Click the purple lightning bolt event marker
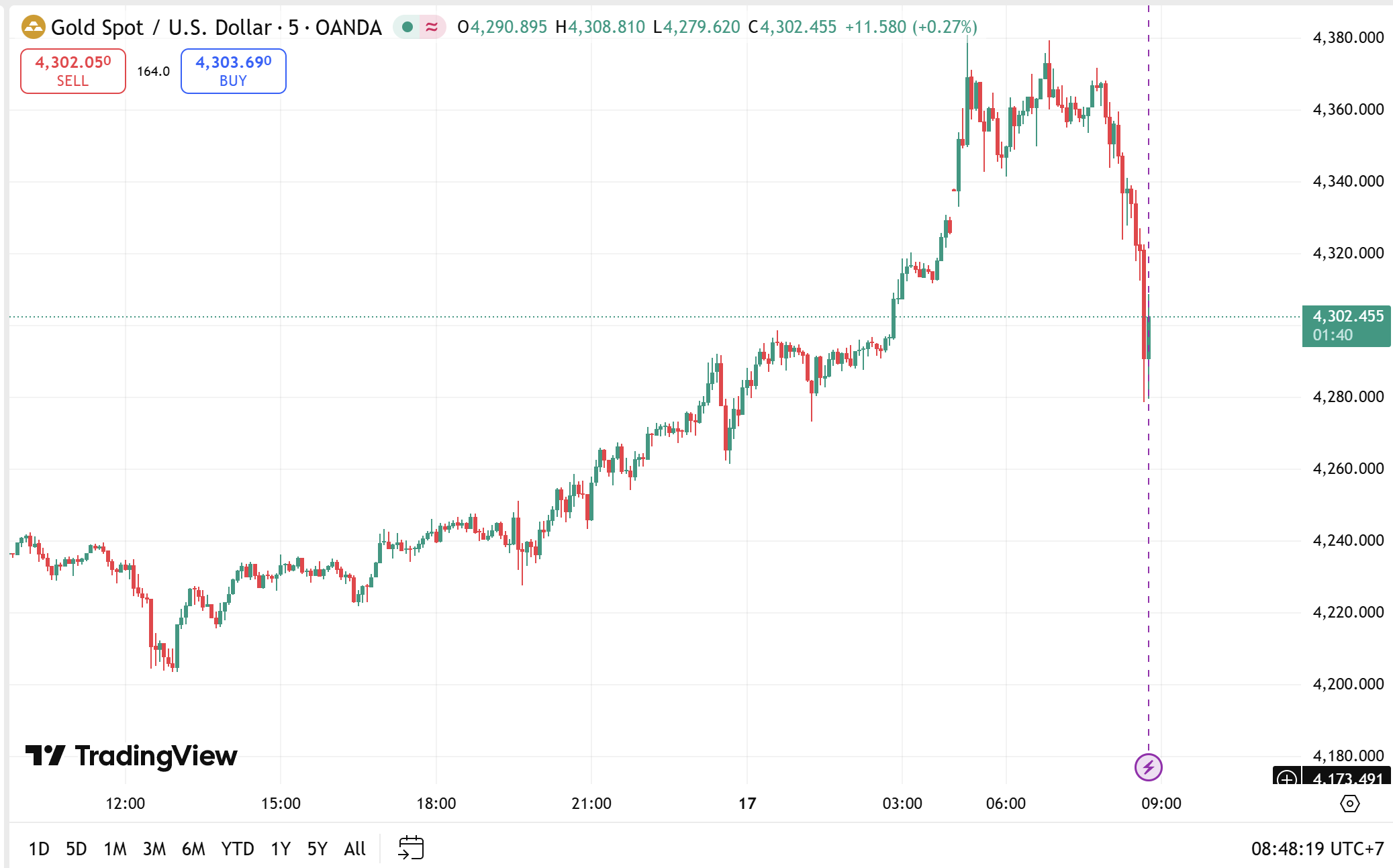1393x868 pixels. click(x=1148, y=767)
